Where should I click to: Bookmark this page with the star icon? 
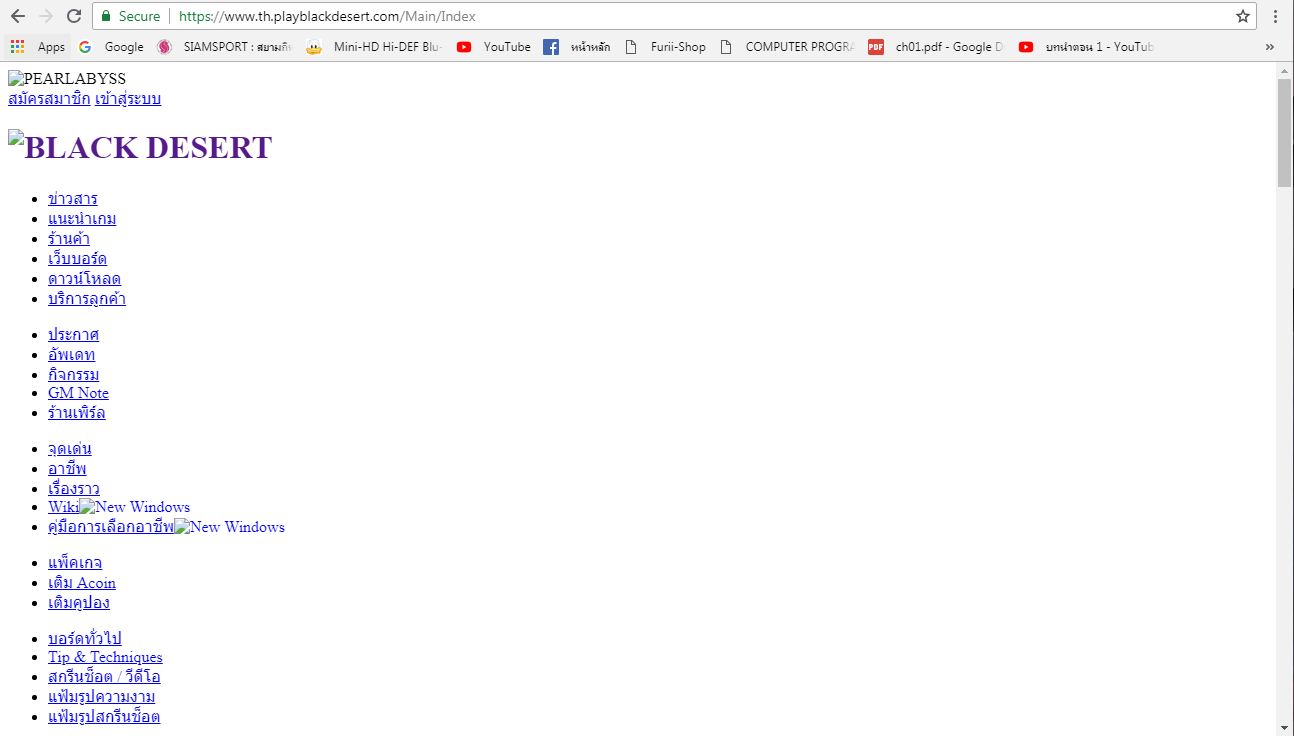tap(1243, 16)
